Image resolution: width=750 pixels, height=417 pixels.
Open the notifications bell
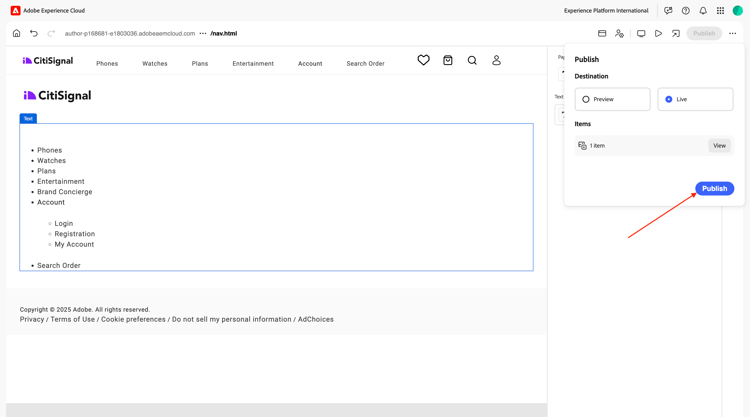[x=703, y=11]
